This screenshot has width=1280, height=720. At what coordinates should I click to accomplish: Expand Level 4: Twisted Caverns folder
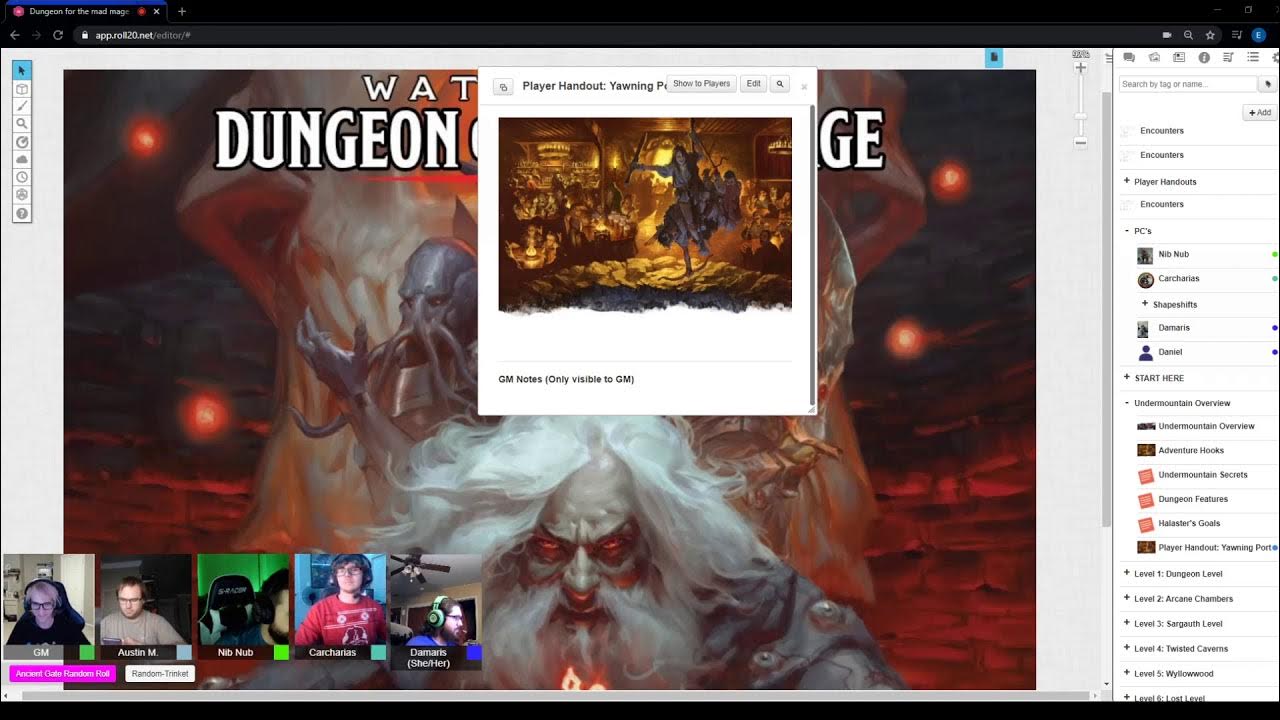tap(1126, 649)
